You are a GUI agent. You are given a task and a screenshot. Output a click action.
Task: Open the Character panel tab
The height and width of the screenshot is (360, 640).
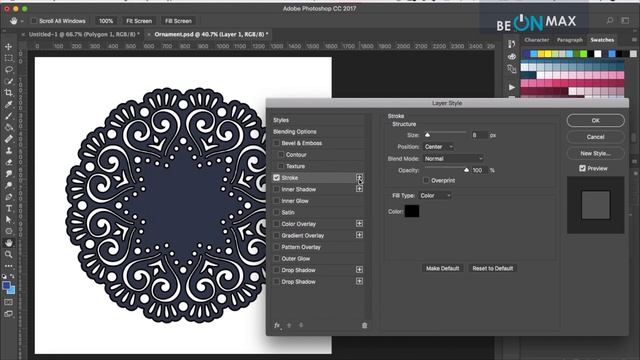coord(537,40)
